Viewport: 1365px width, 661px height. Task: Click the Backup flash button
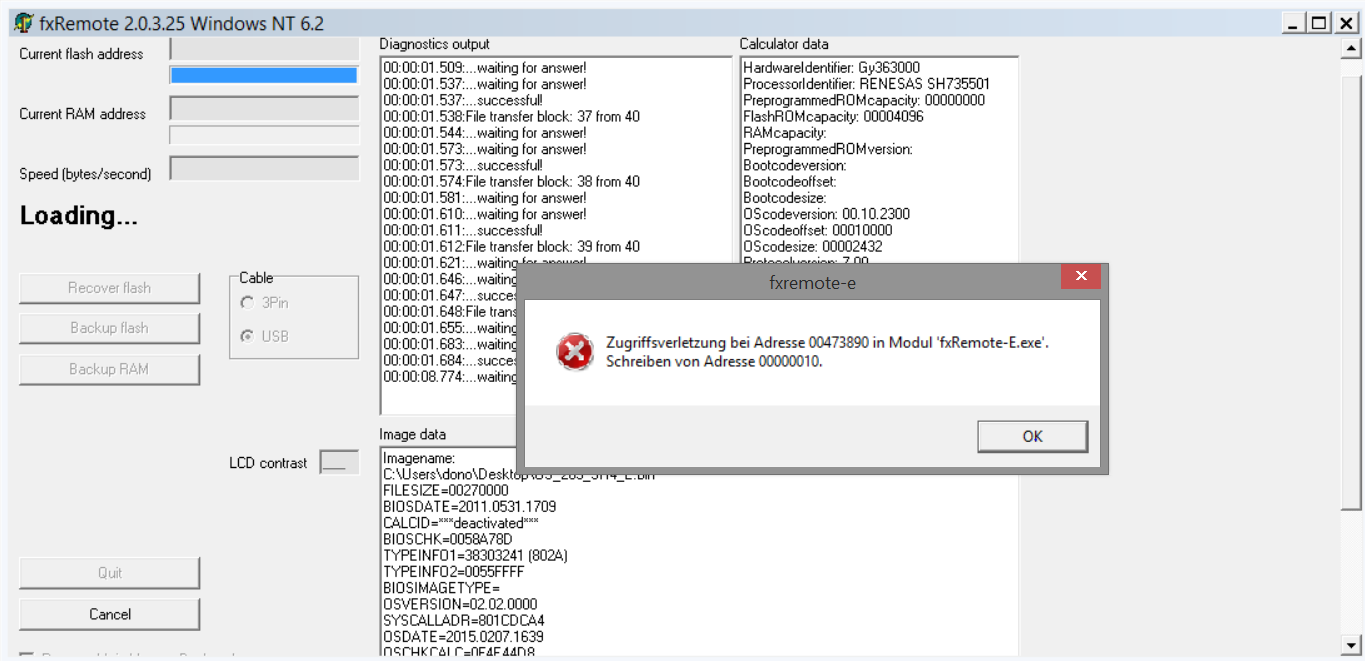[x=109, y=328]
